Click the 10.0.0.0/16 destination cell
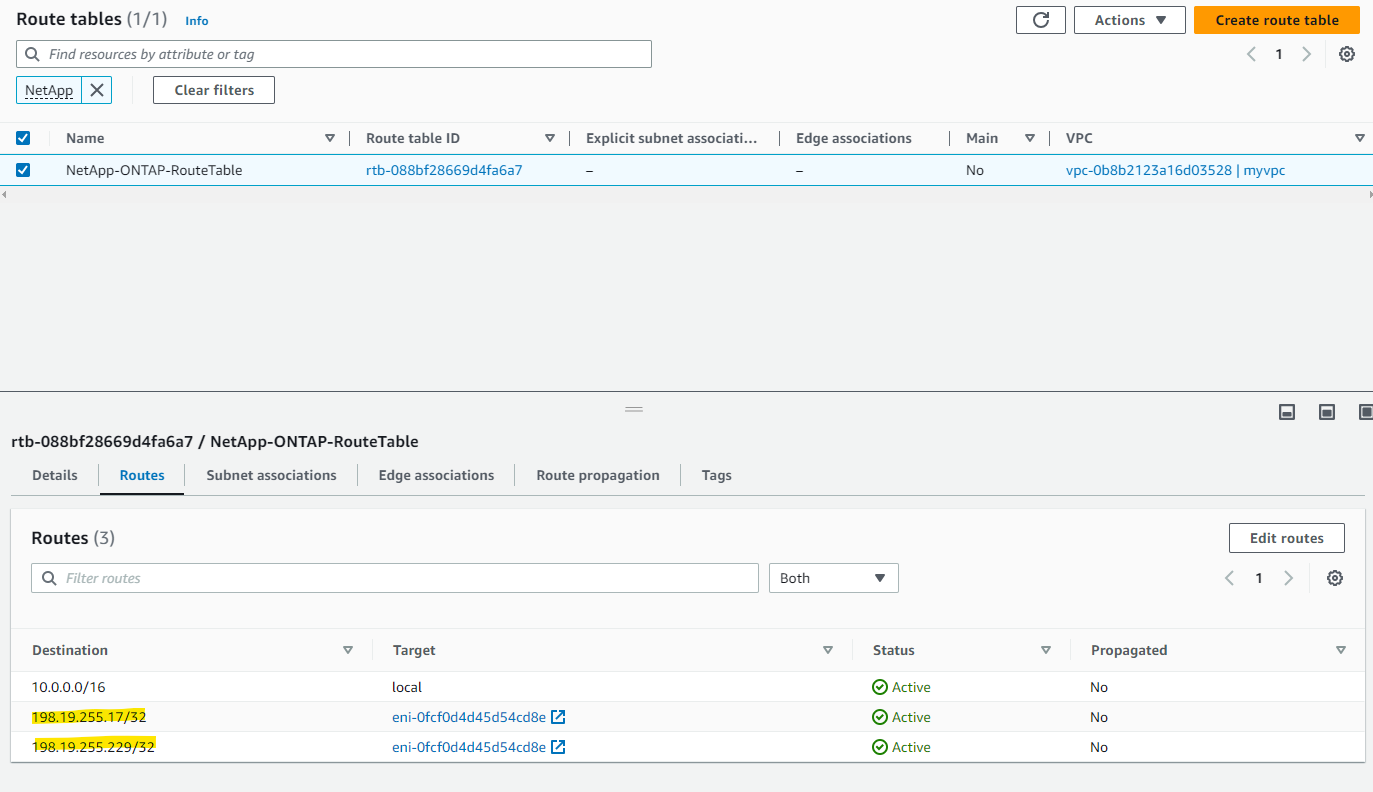 [68, 687]
